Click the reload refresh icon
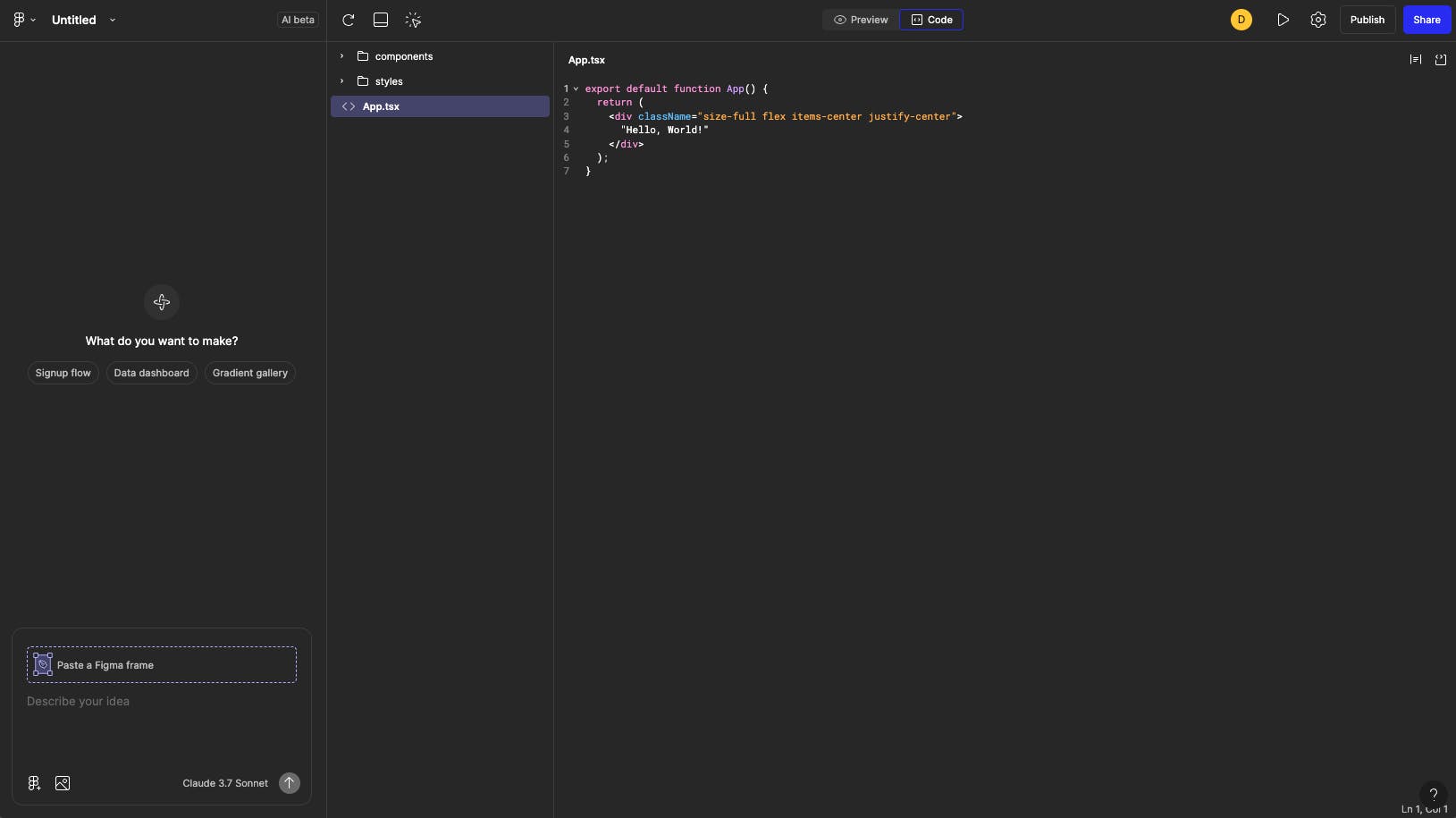This screenshot has width=1456, height=818. (x=349, y=20)
